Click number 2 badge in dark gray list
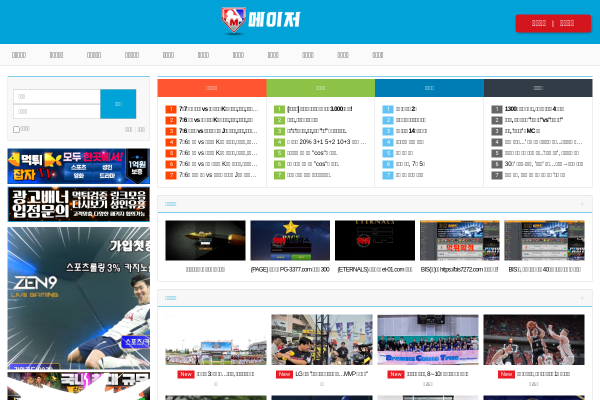This screenshot has height=400, width=600. (x=497, y=120)
